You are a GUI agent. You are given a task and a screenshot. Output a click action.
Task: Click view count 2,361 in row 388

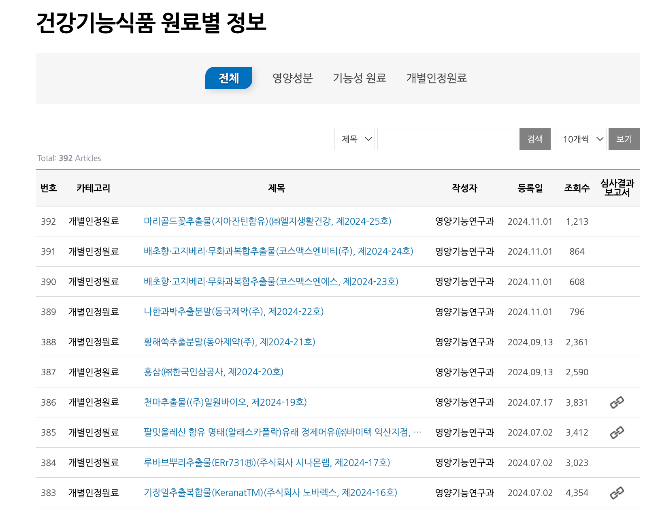[577, 342]
